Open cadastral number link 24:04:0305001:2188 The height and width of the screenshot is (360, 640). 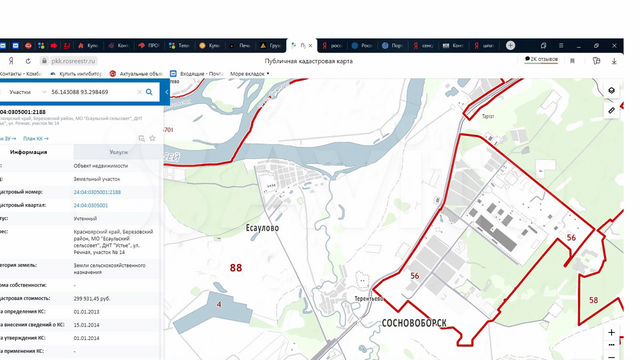coord(97,192)
